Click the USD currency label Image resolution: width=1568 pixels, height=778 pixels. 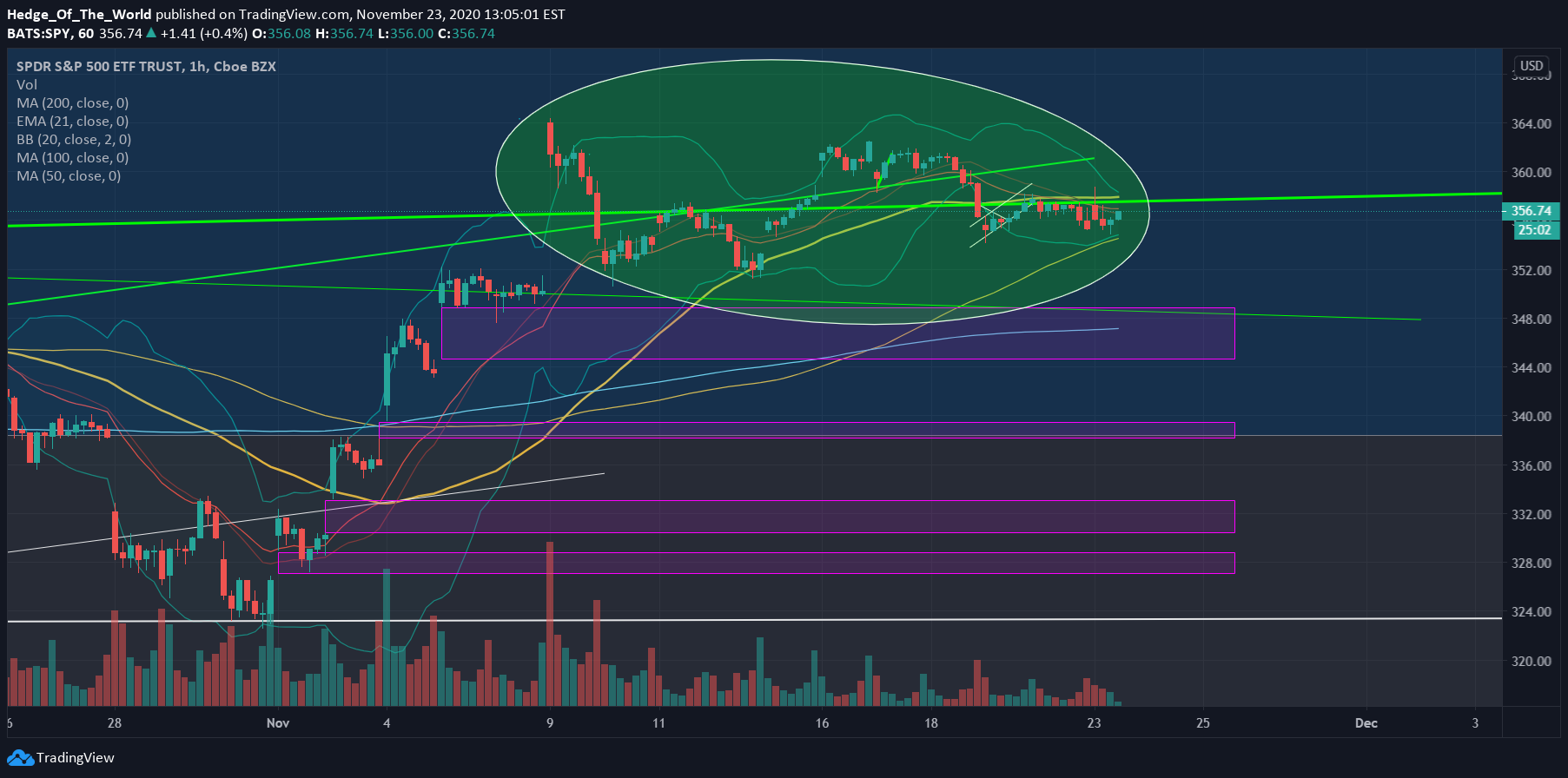click(x=1532, y=66)
